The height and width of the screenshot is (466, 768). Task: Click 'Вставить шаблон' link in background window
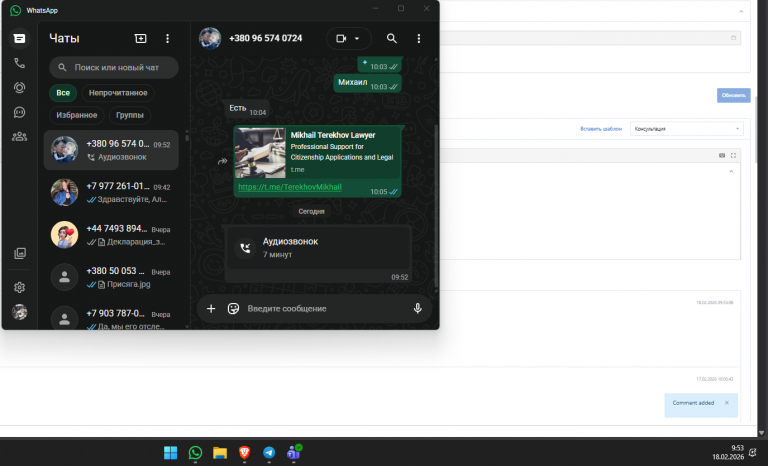(x=601, y=129)
